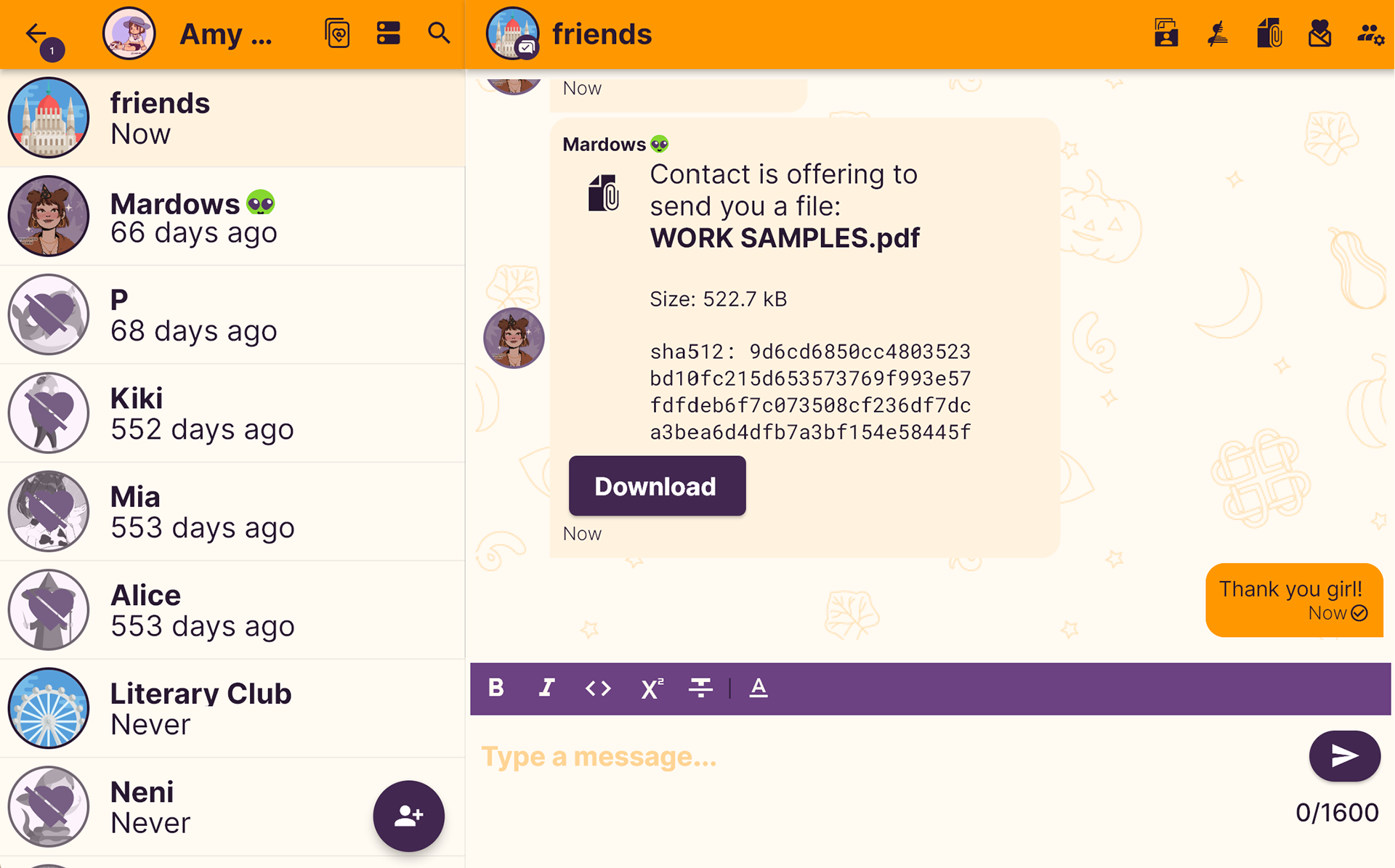
Task: Open the Mardows conversation
Action: pos(232,216)
